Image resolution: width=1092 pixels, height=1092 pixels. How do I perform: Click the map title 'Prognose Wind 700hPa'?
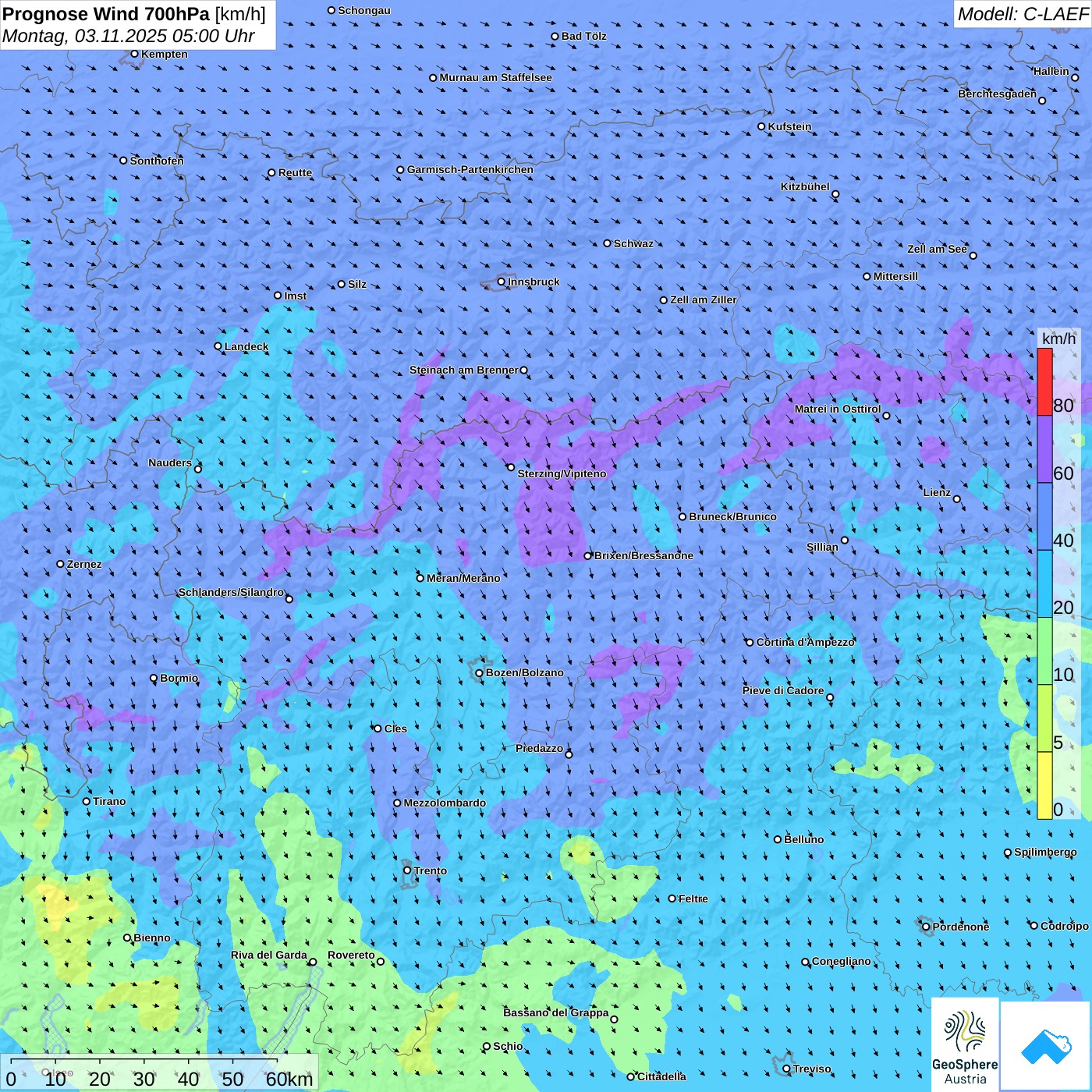(x=107, y=13)
